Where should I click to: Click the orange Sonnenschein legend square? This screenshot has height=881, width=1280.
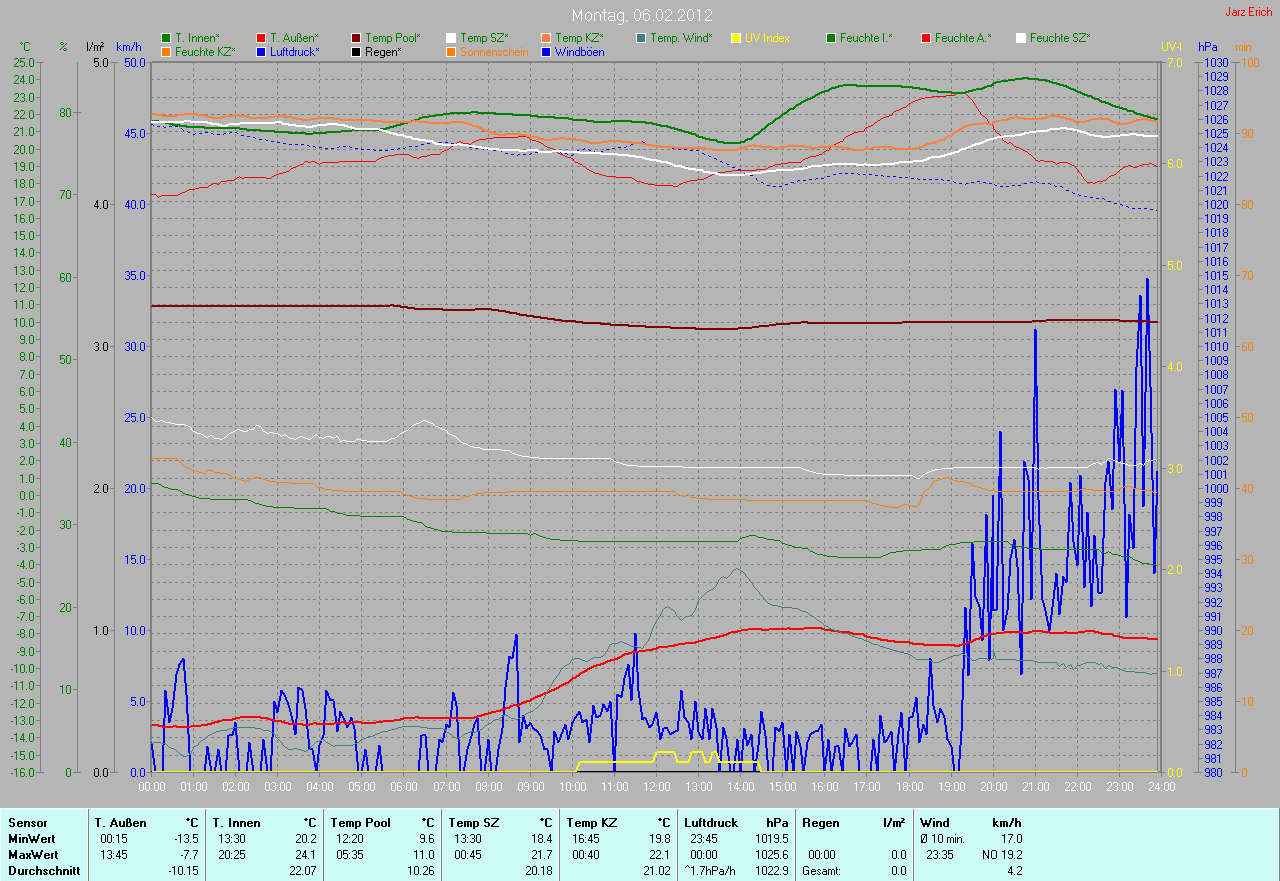click(x=451, y=51)
